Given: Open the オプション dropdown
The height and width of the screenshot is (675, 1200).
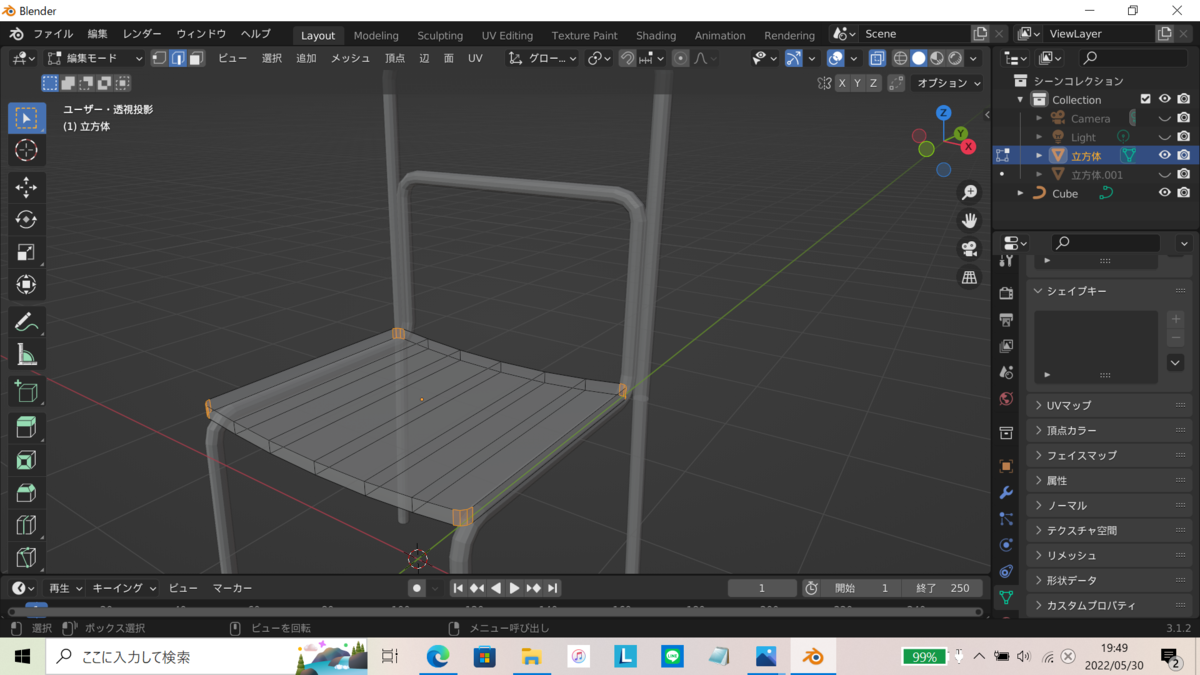Looking at the screenshot, I should [948, 83].
